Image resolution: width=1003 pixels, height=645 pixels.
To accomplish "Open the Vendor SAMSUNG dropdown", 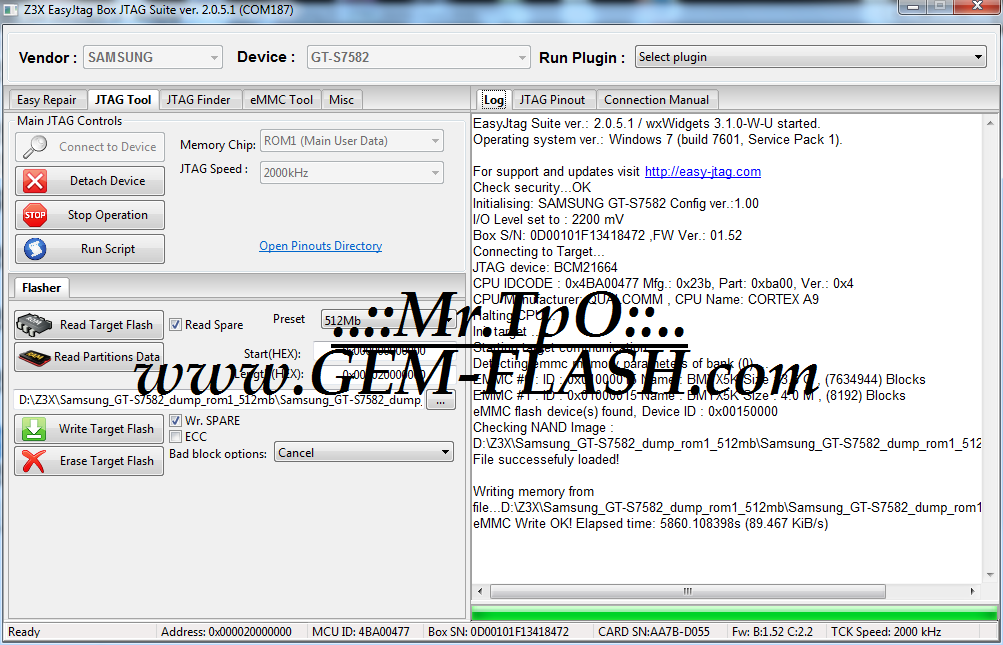I will pyautogui.click(x=153, y=57).
